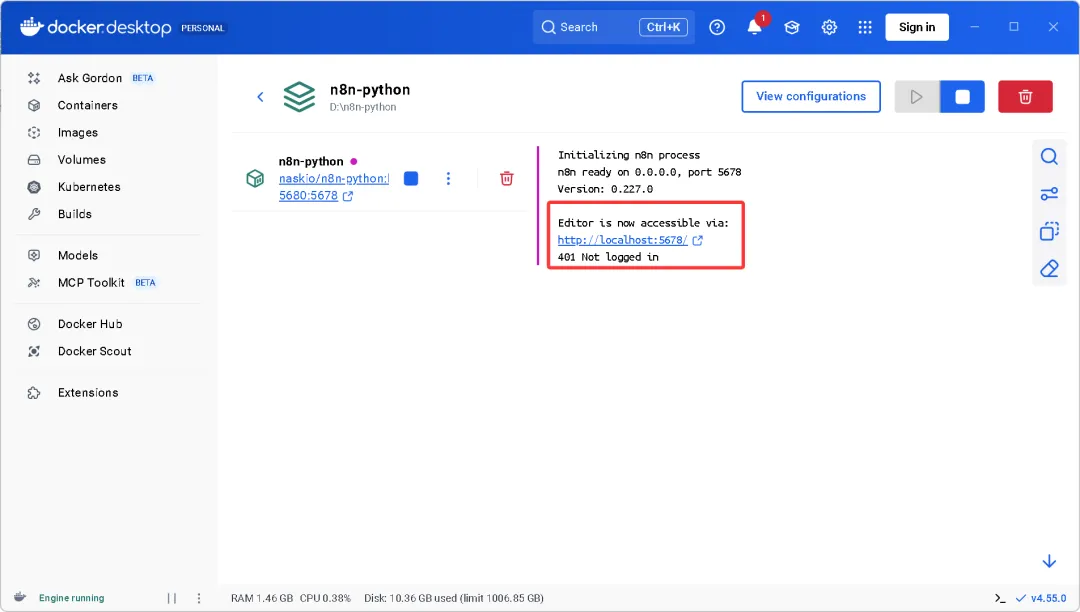Open the Learning center graduation cap icon
This screenshot has width=1080, height=612.
[x=791, y=27]
